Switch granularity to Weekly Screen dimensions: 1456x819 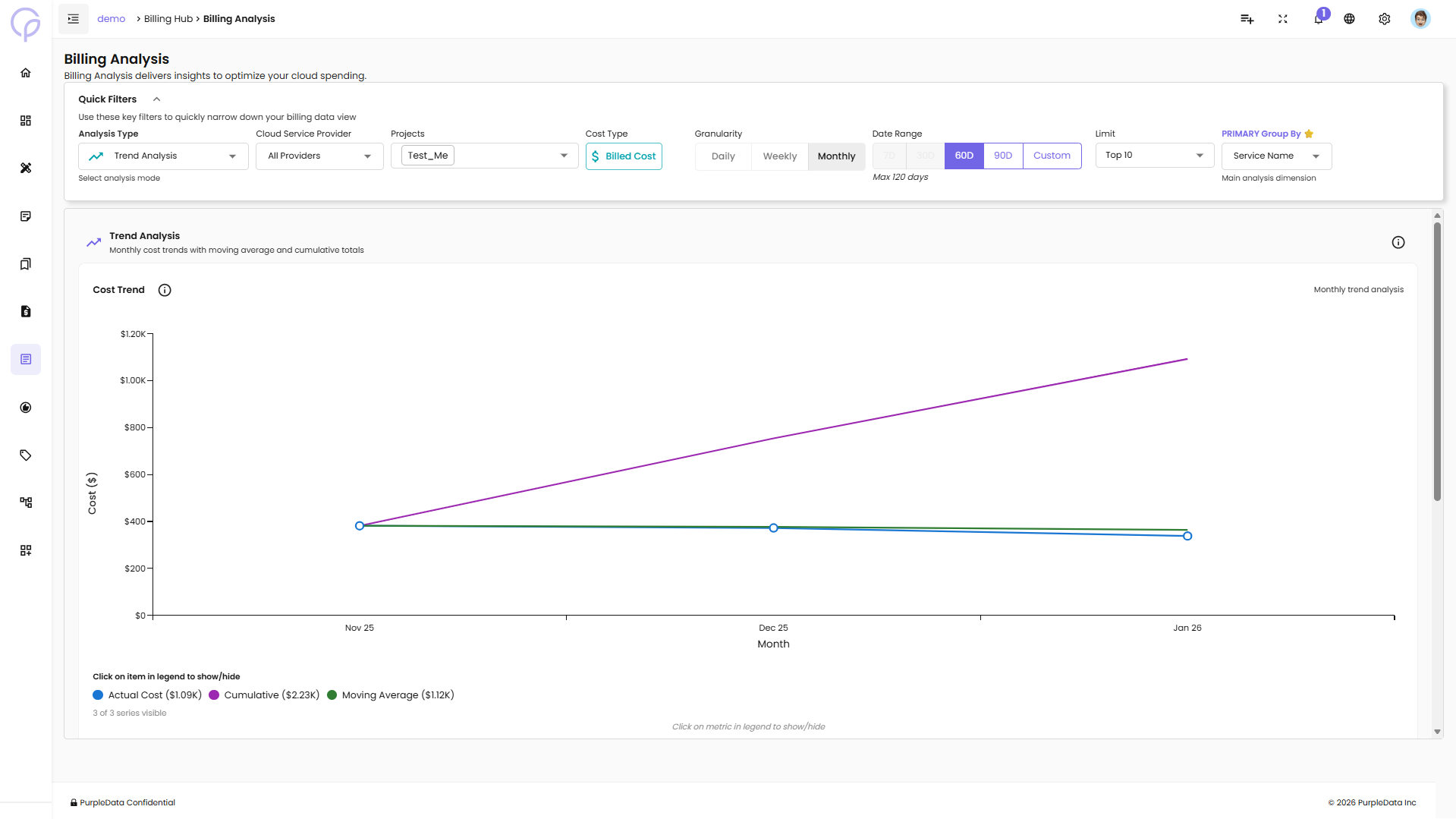pyautogui.click(x=779, y=156)
